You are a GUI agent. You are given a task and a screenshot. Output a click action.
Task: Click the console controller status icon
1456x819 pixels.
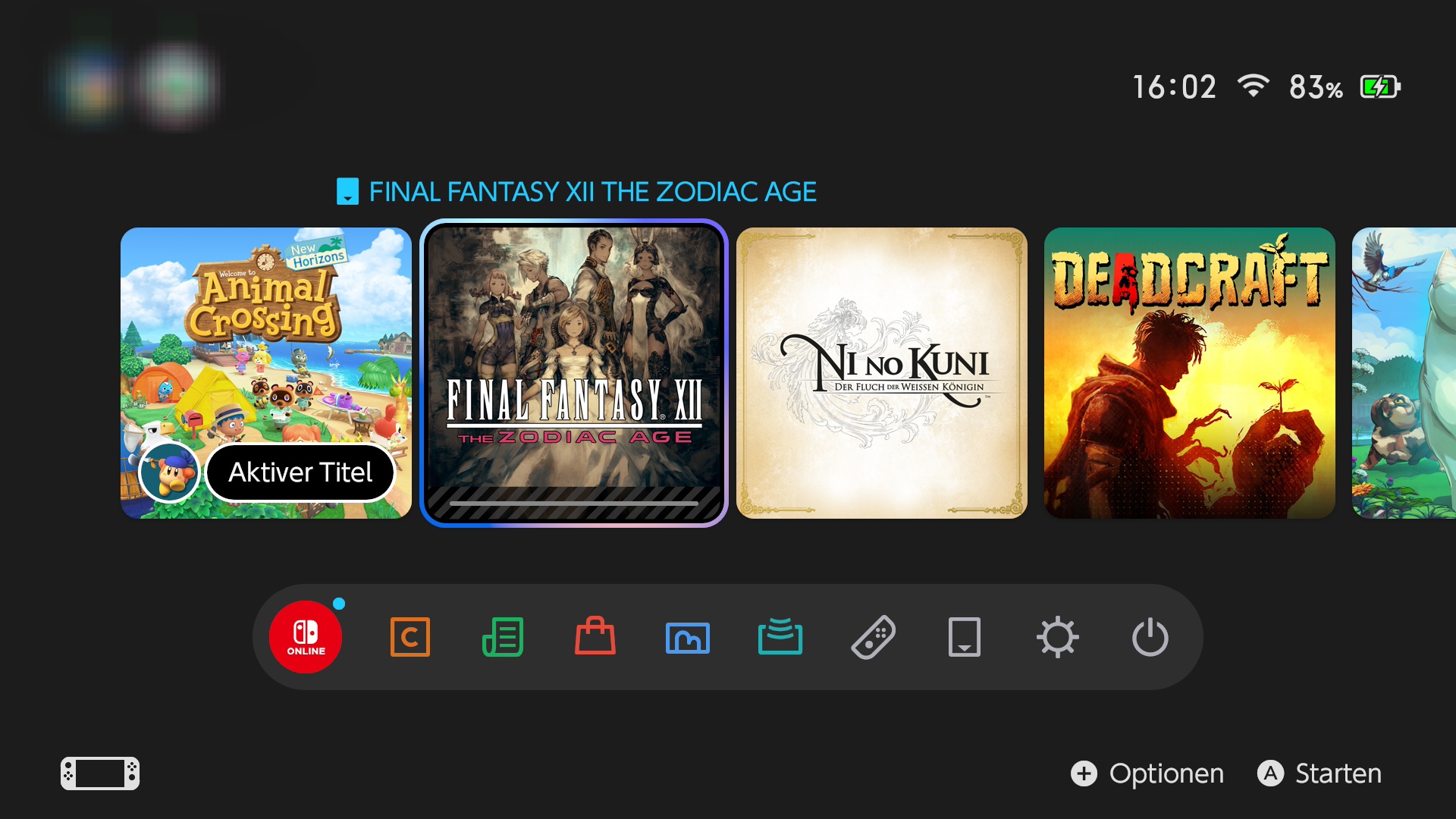tap(100, 773)
